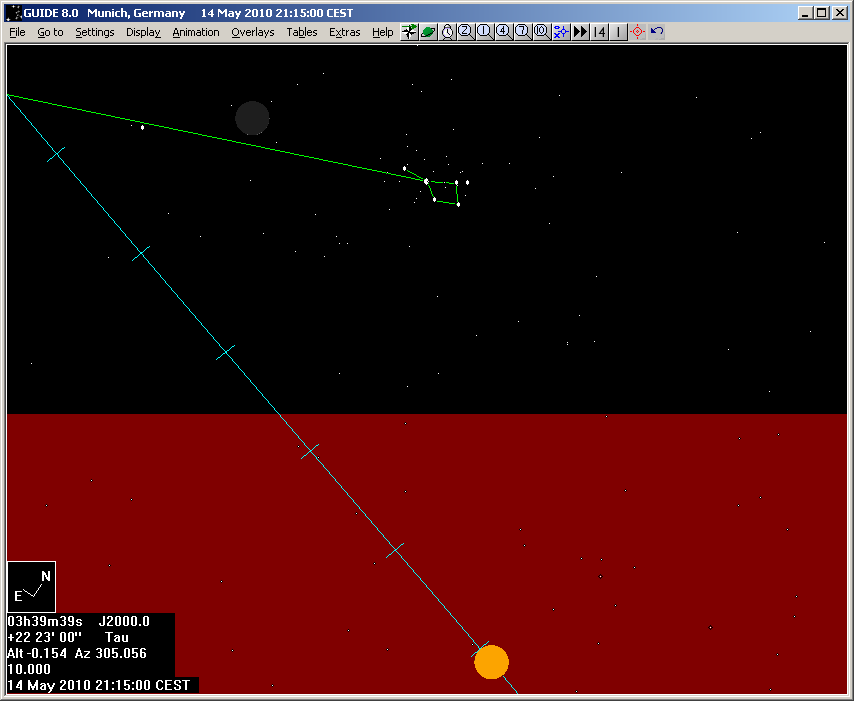This screenshot has width=854, height=701.
Task: Select zoom level 1 magnifier icon
Action: point(484,32)
